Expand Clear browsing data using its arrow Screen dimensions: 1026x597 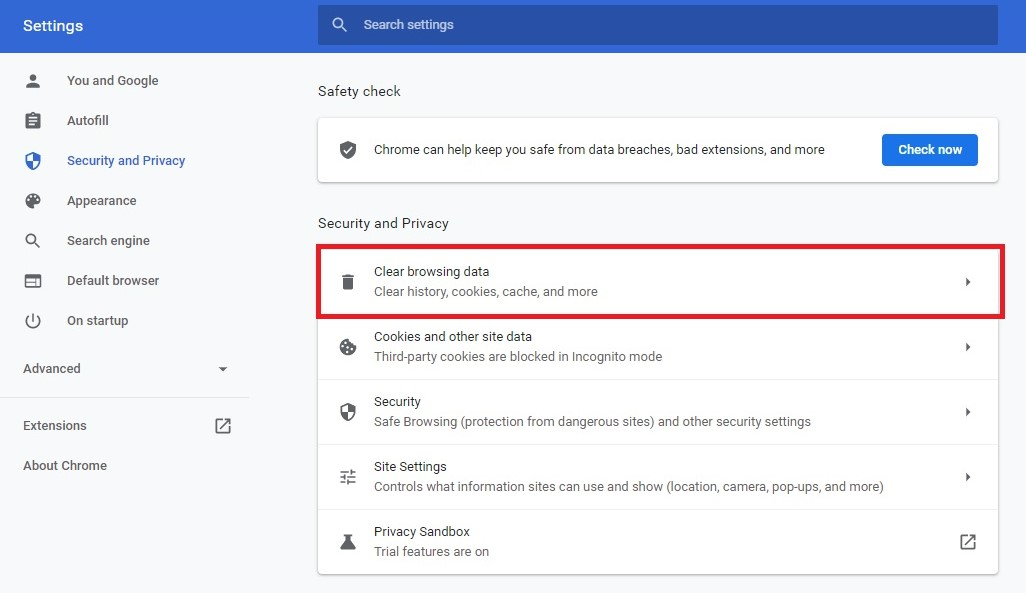[968, 282]
